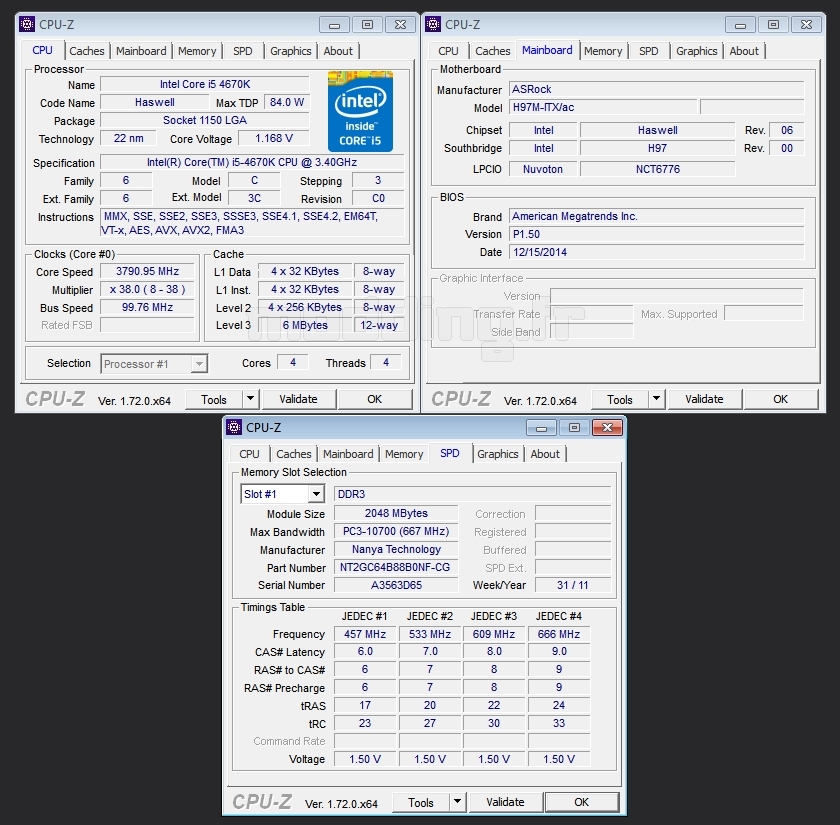Click the CPU-Z app icon in Mainboard window title bar
The image size is (840, 825).
pyautogui.click(x=433, y=24)
